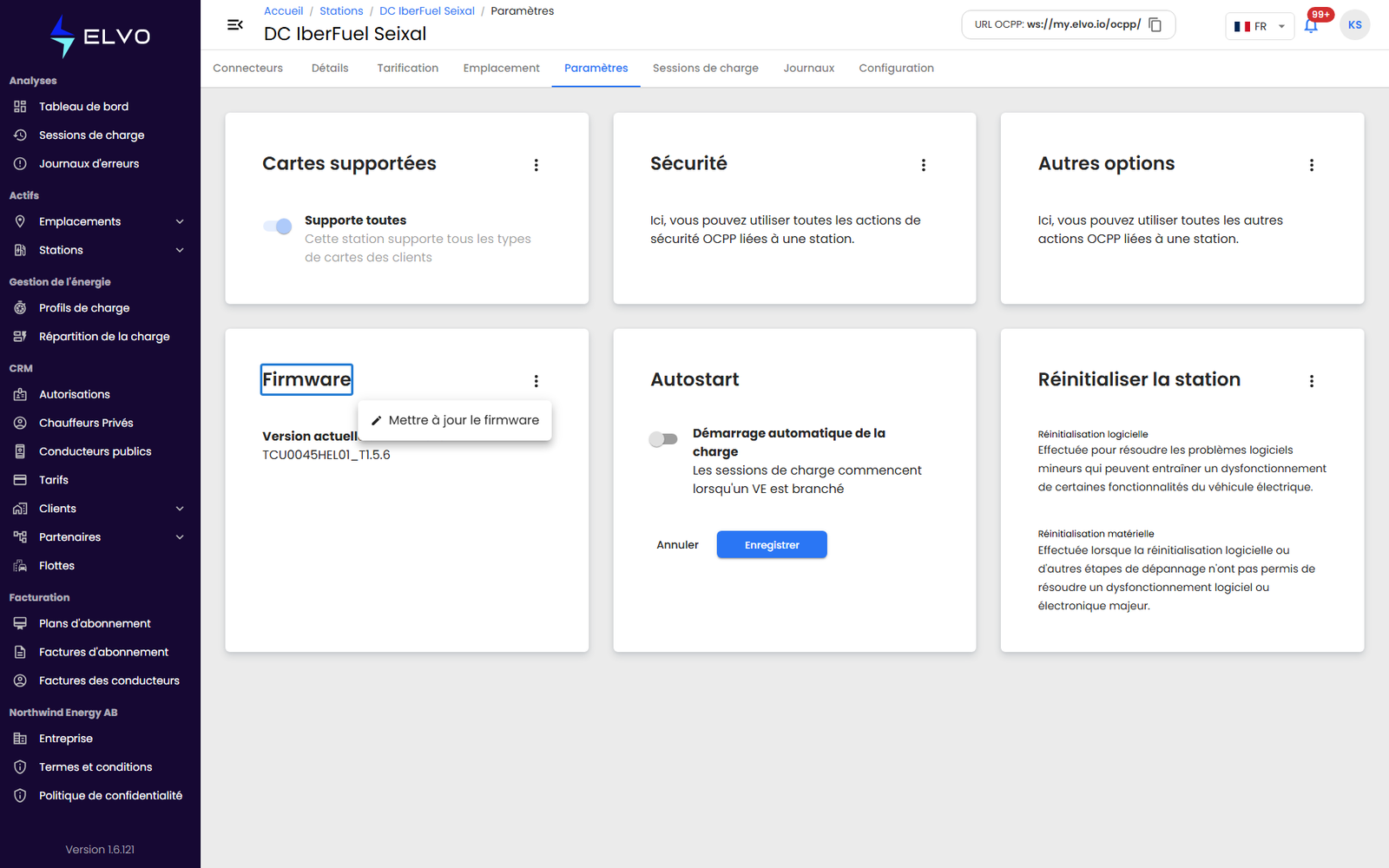Open the FR language dropdown
Image resolution: width=1389 pixels, height=868 pixels.
tap(1260, 26)
